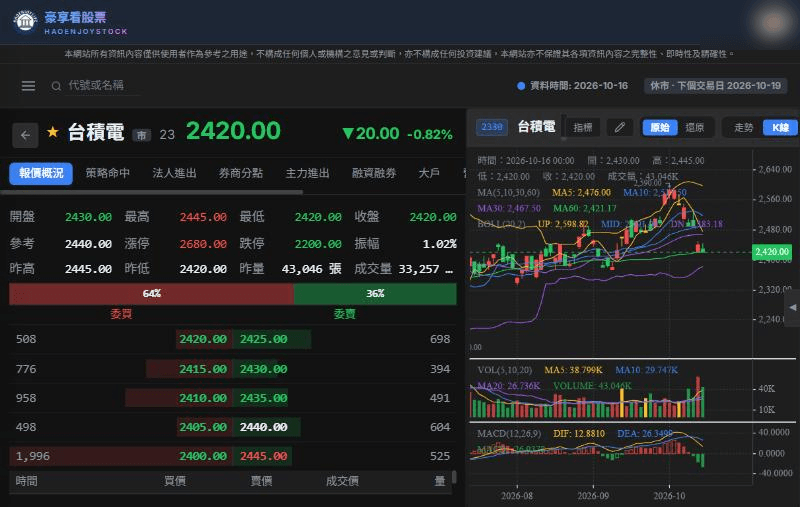
Task: Click ask price 2435.00 row
Action: (x=263, y=398)
